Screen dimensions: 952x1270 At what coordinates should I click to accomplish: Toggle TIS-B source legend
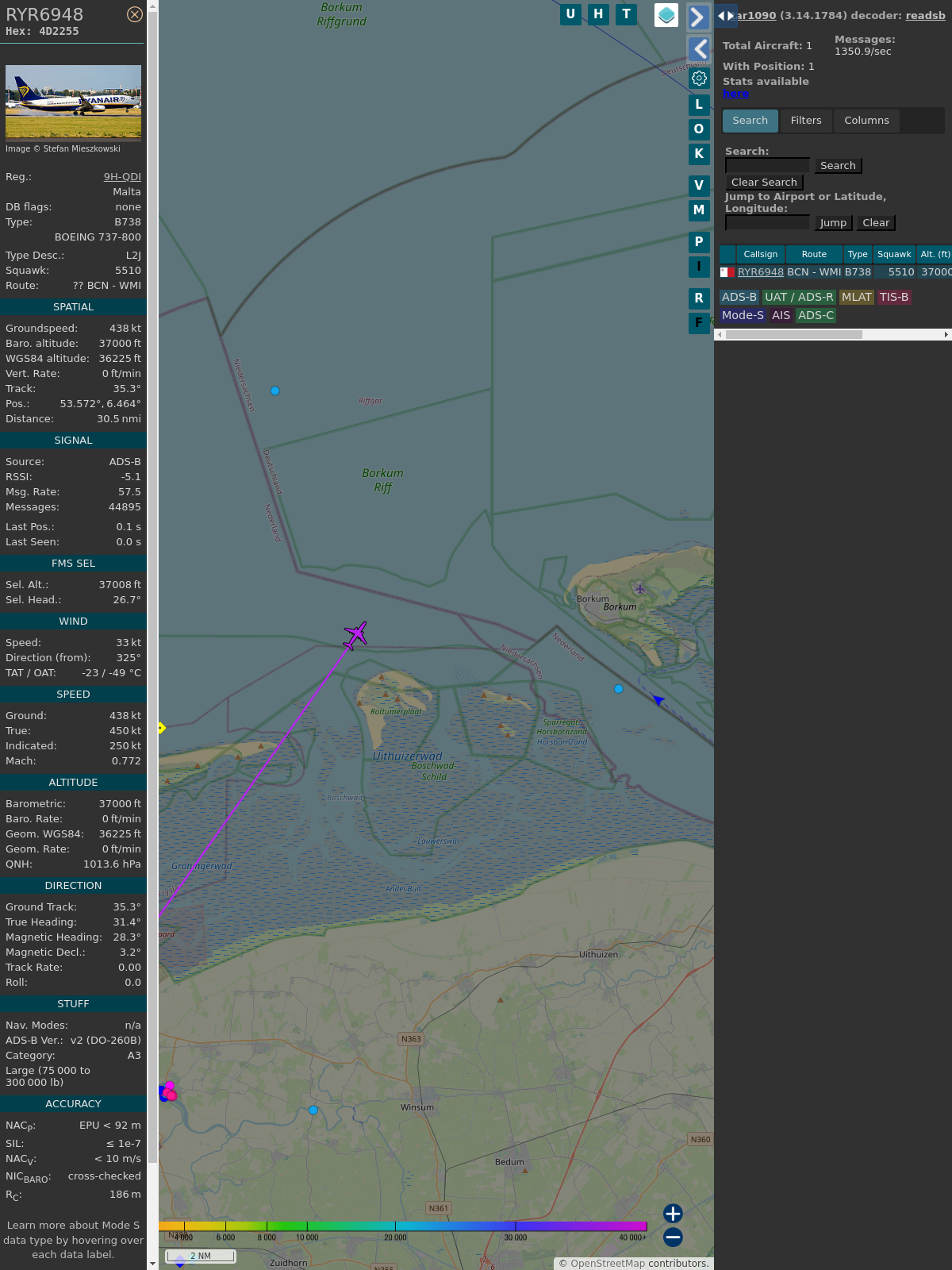[894, 297]
